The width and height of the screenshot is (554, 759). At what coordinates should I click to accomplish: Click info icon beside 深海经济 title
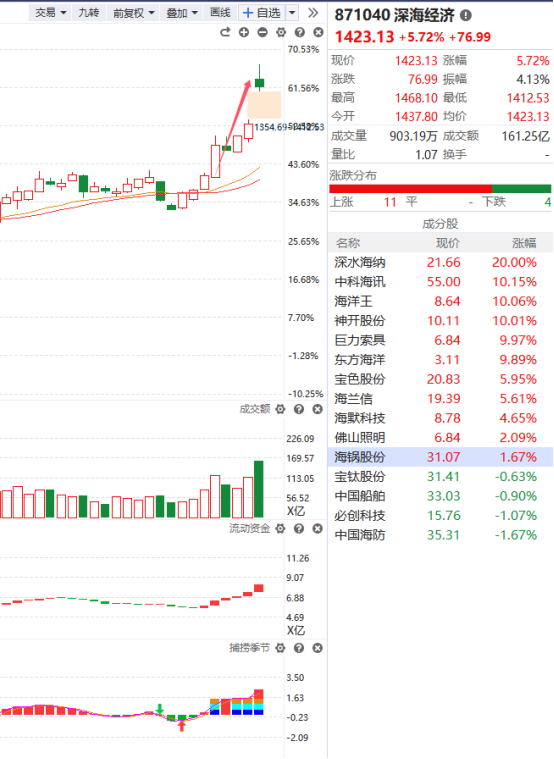[465, 15]
